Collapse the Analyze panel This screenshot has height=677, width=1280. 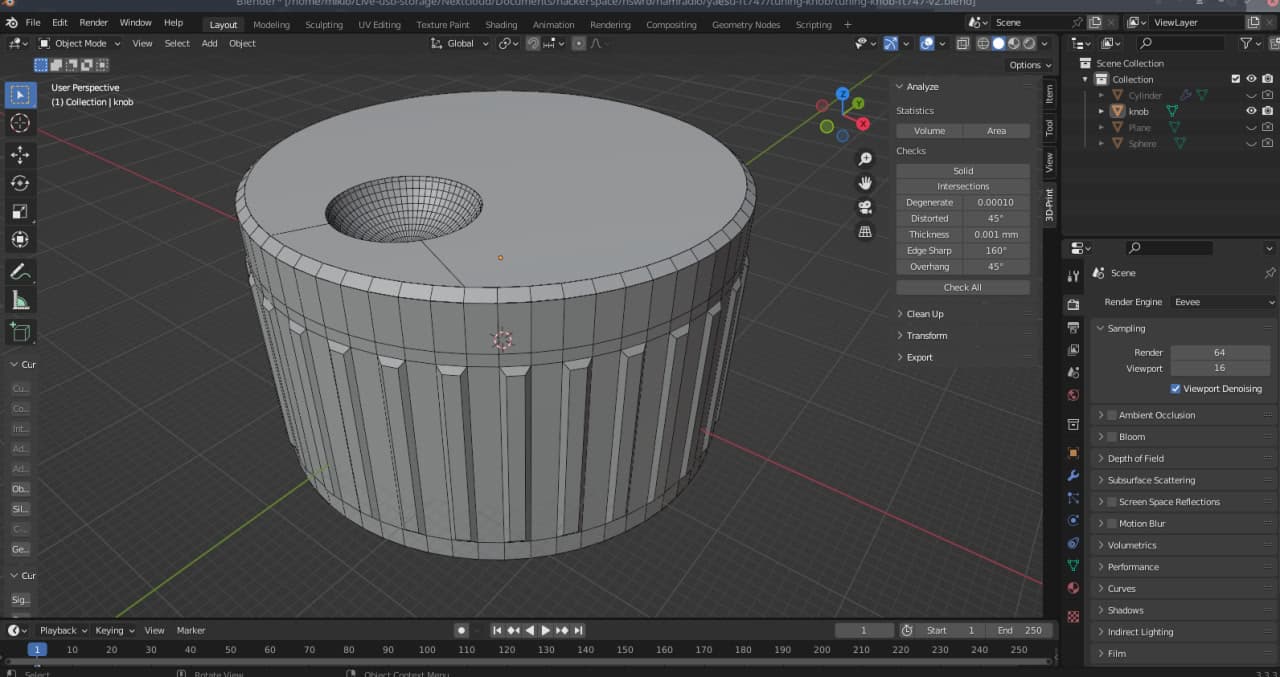point(921,87)
